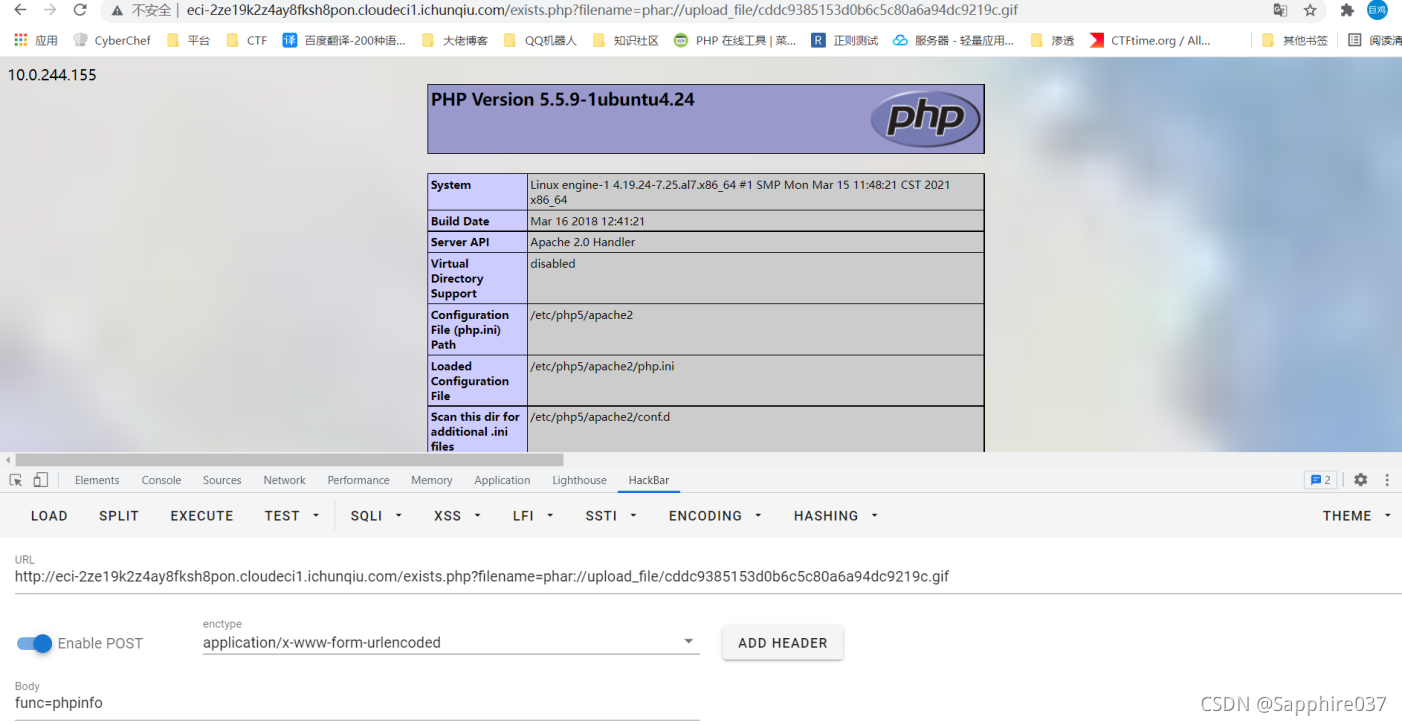Open the extensions puzzle icon
This screenshot has width=1402, height=725.
1347,10
